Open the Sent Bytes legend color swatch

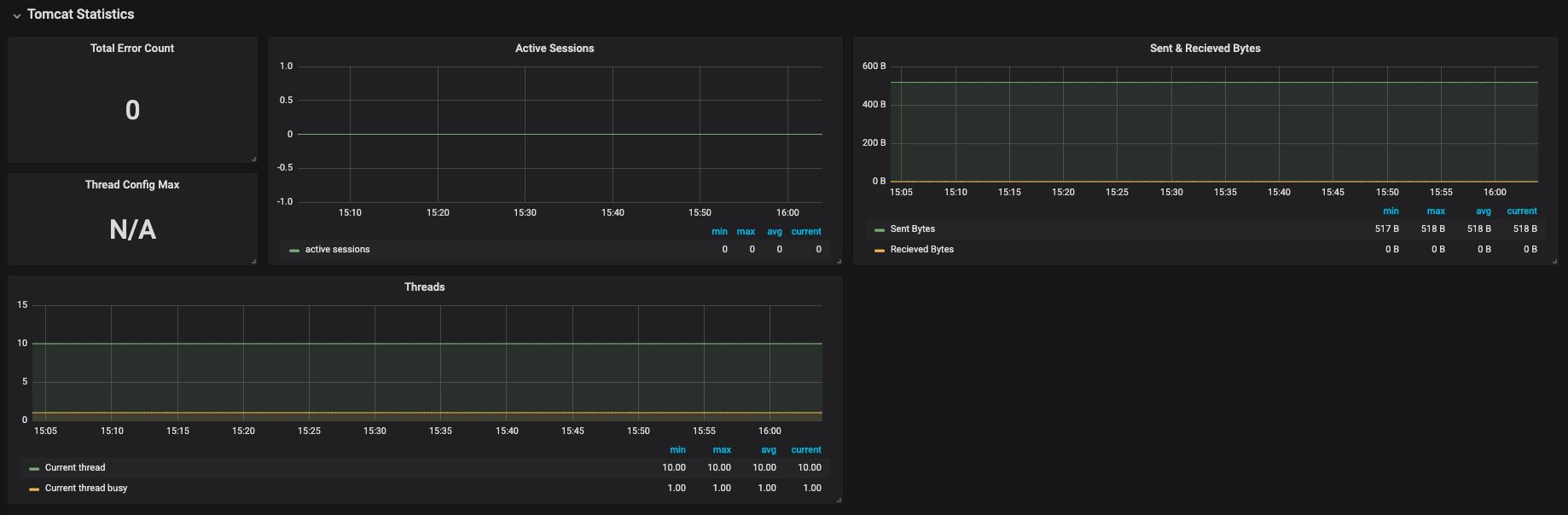[x=880, y=230]
